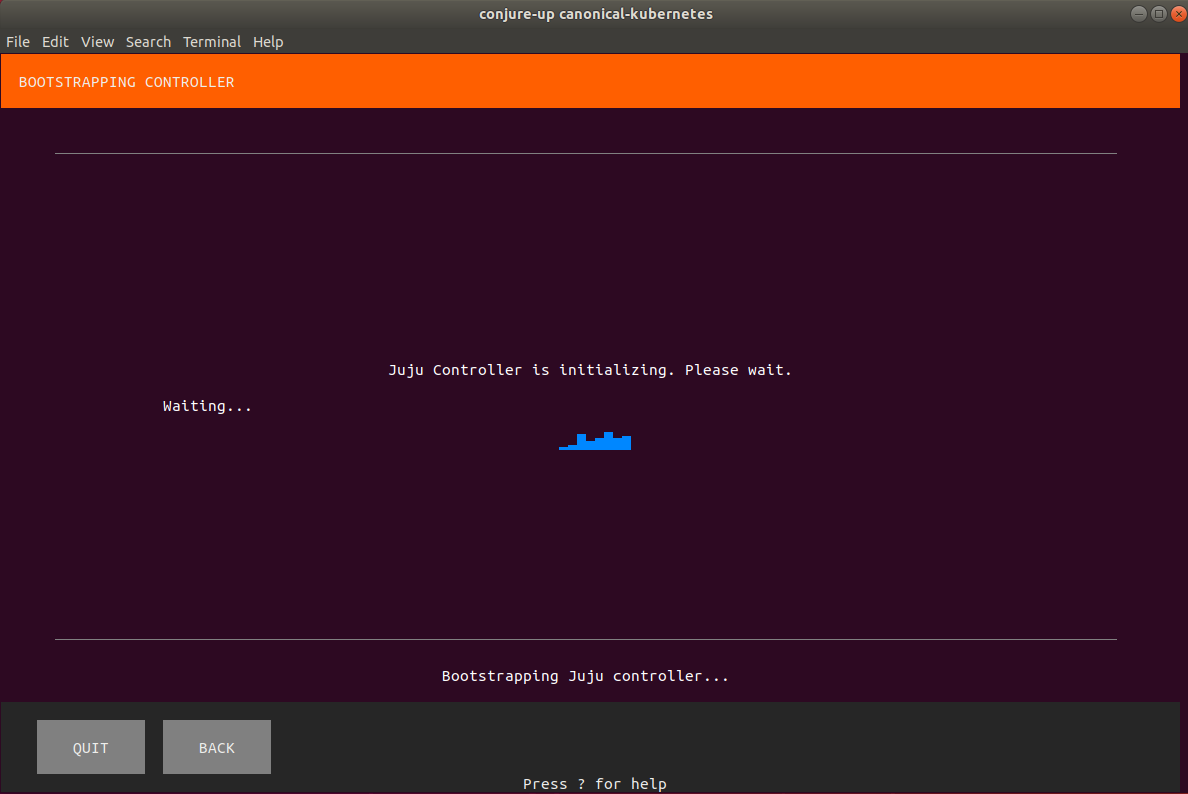The image size is (1188, 794).
Task: Minimize the terminal window
Action: tap(1139, 14)
